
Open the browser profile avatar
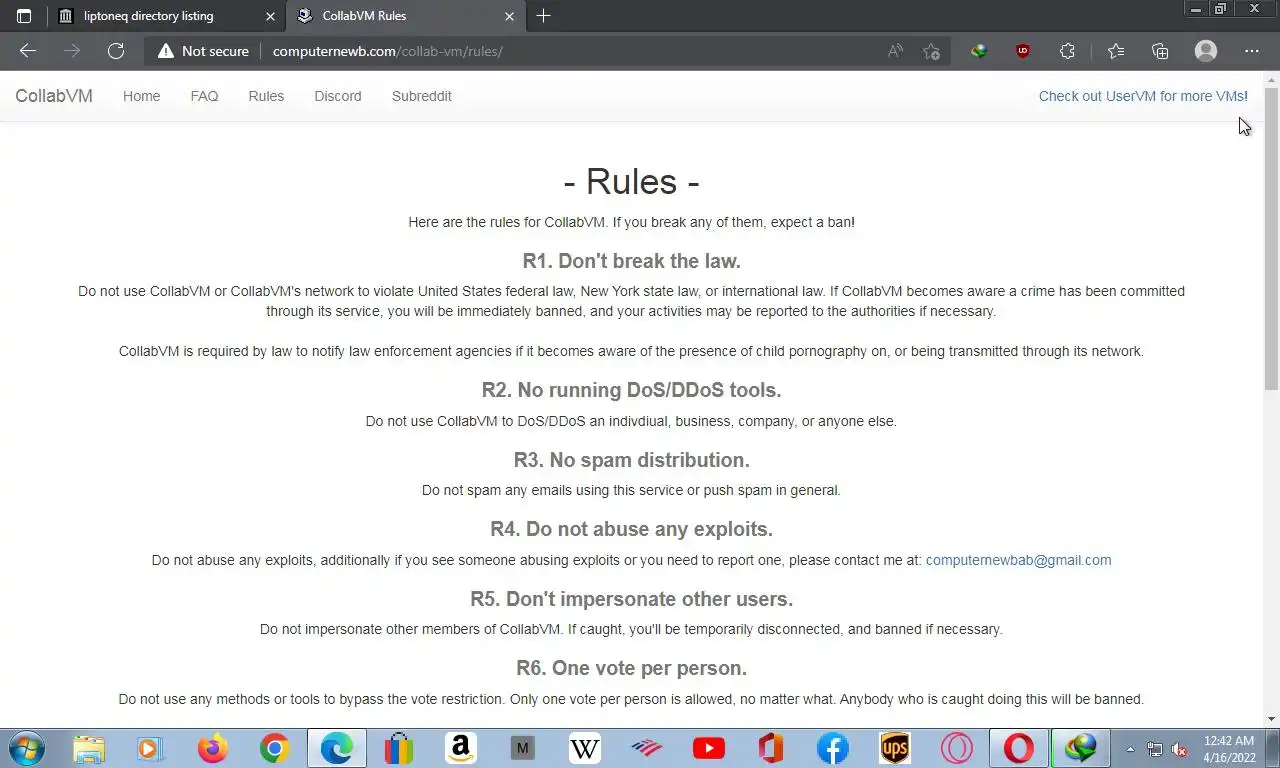[1206, 51]
